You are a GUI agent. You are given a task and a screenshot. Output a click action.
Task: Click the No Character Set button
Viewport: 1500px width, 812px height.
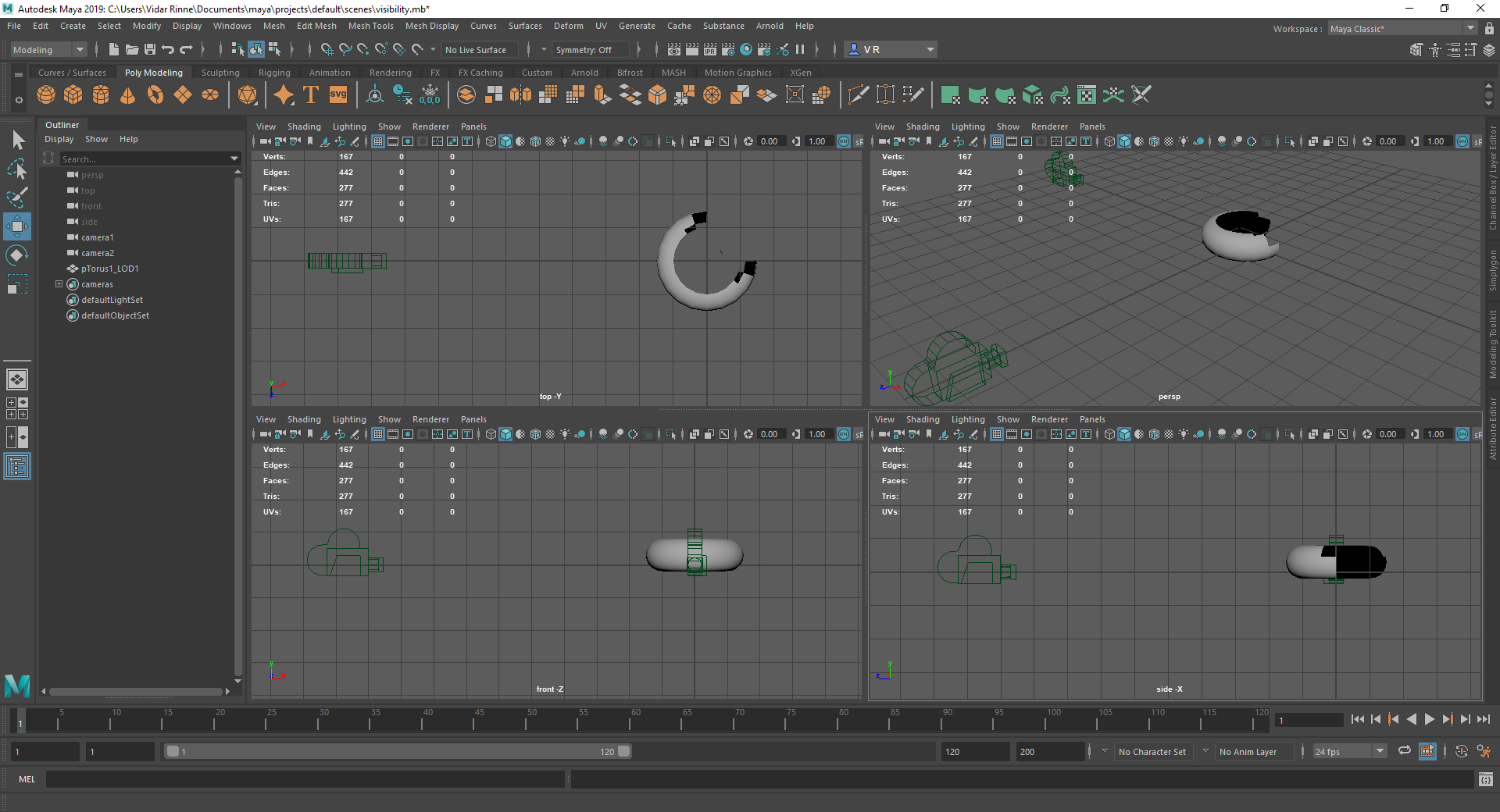[1152, 751]
